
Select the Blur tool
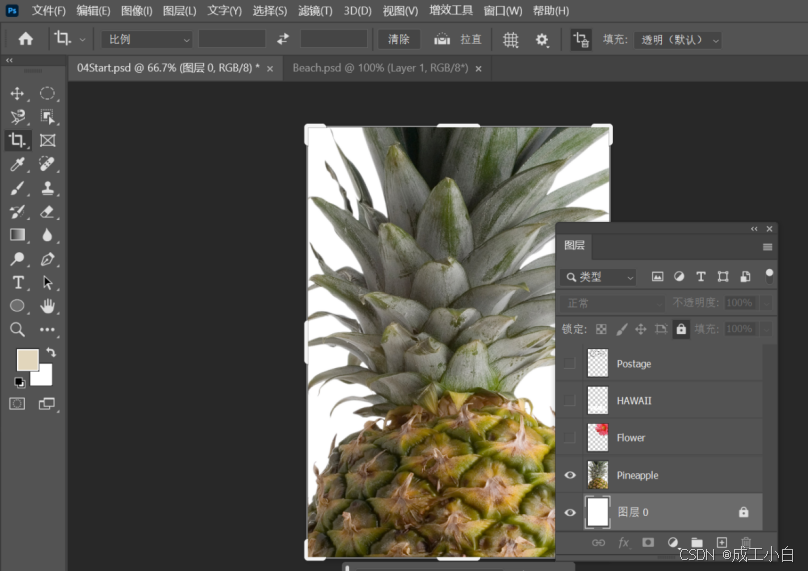pos(47,235)
